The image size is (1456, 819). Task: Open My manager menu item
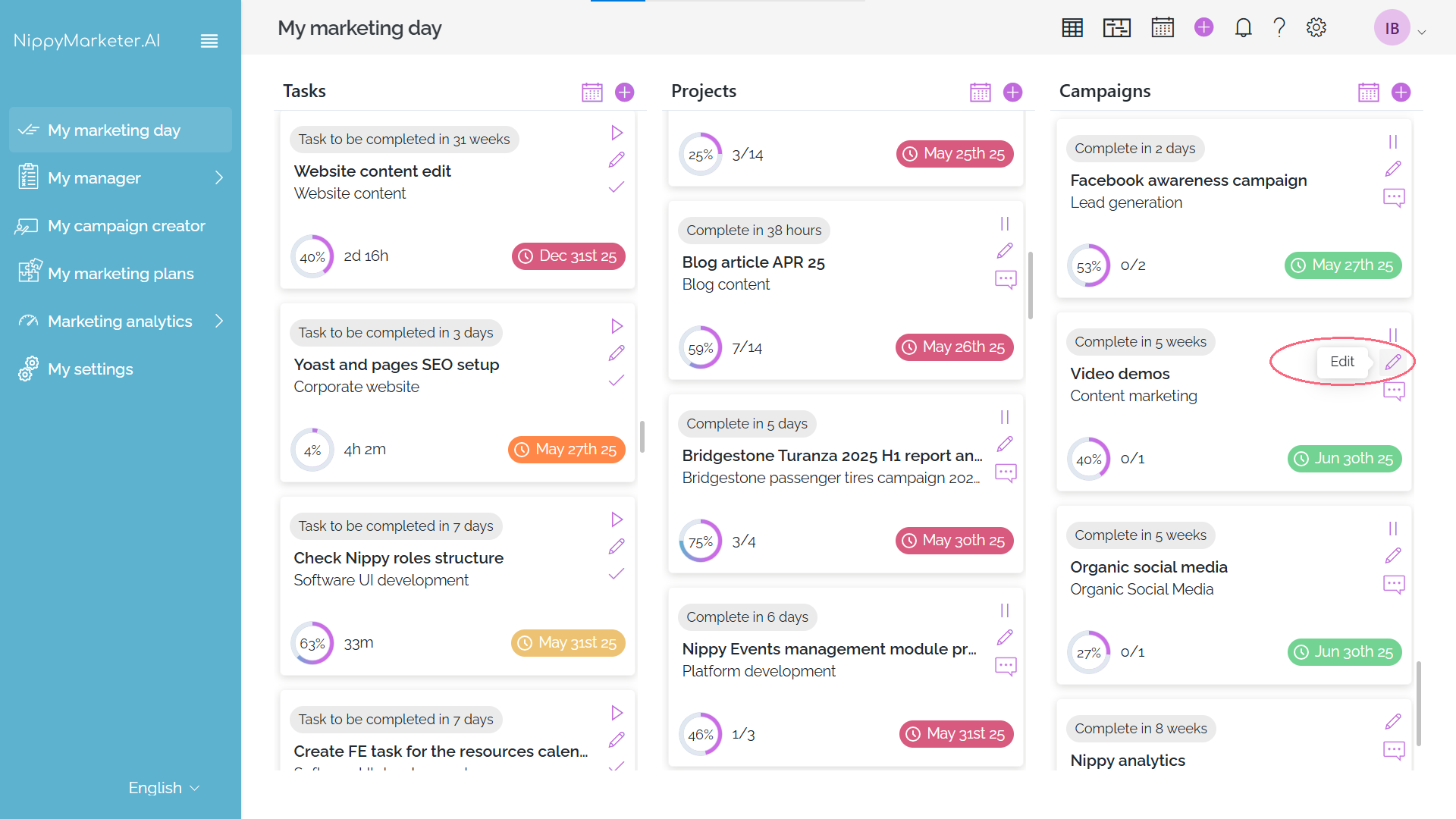pyautogui.click(x=121, y=178)
